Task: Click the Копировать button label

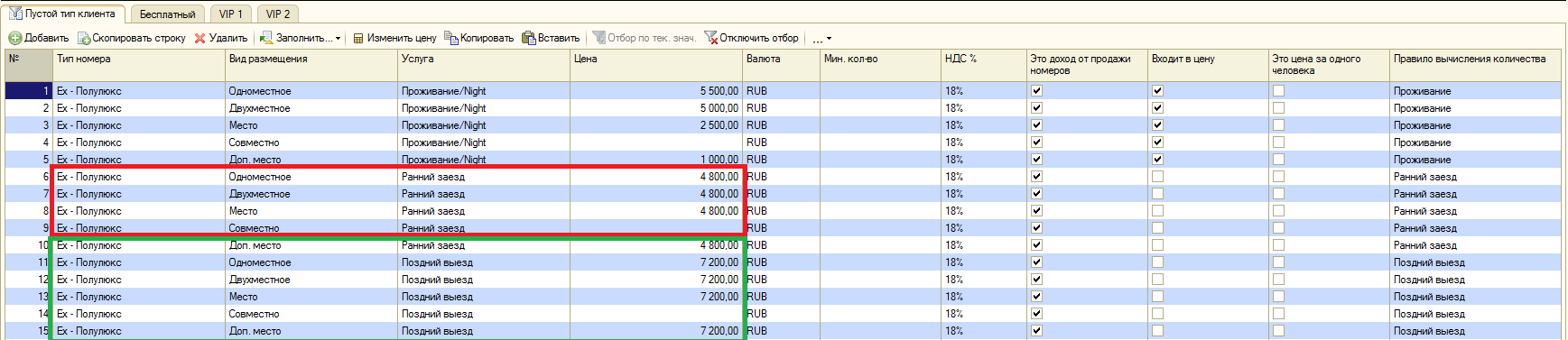Action: [487, 38]
